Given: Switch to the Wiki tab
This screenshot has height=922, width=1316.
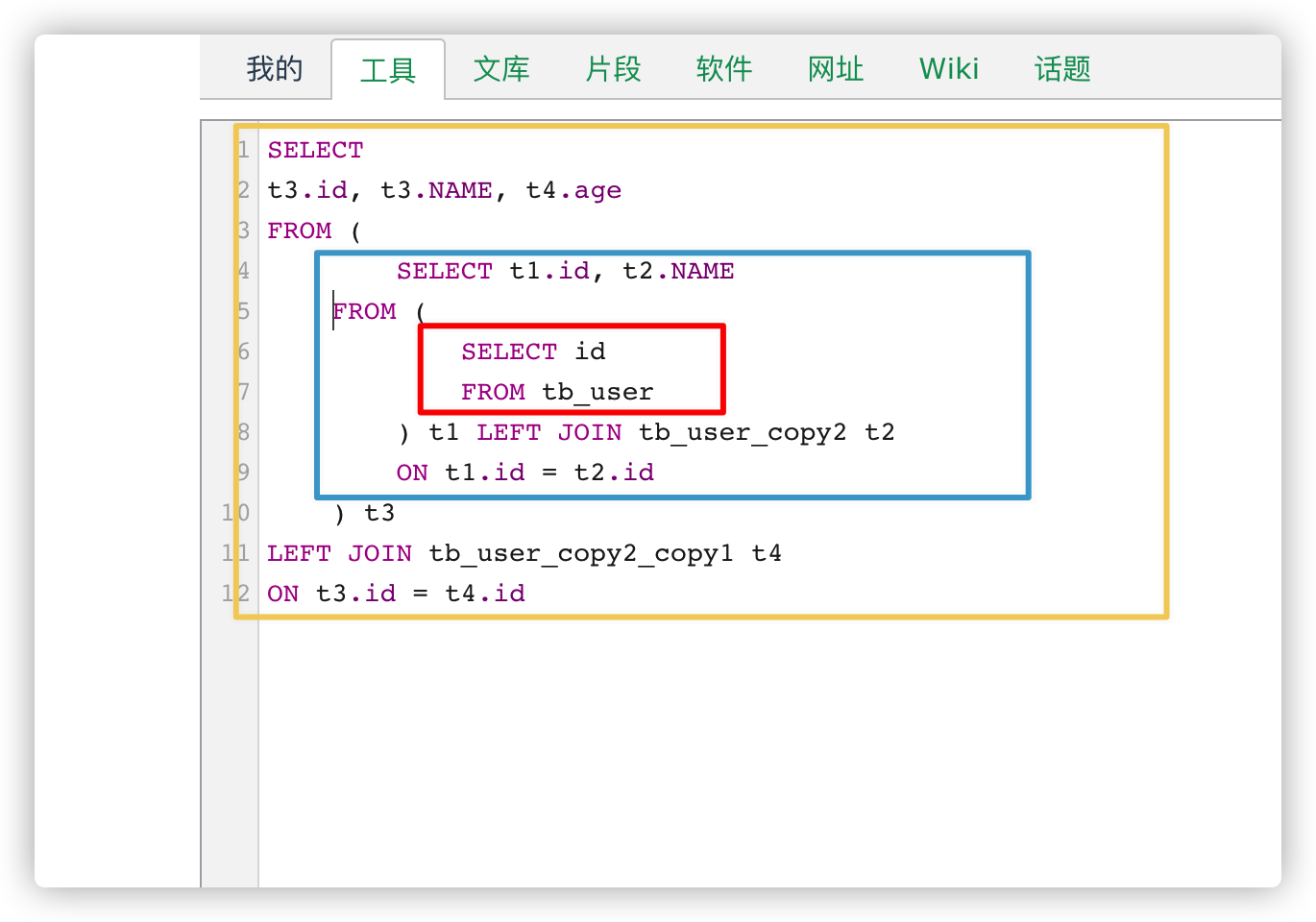Looking at the screenshot, I should tap(948, 69).
